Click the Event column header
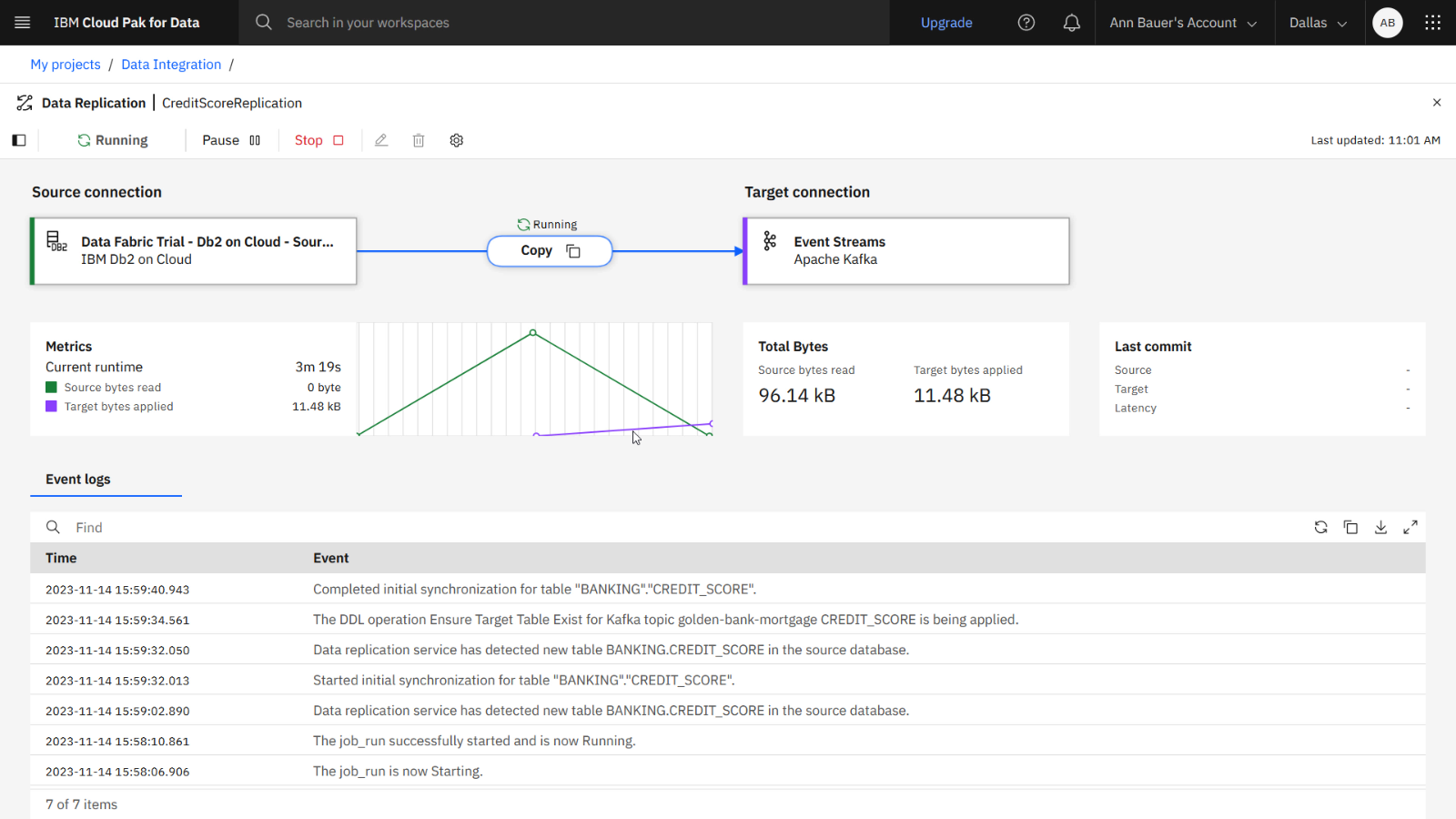 click(x=331, y=558)
